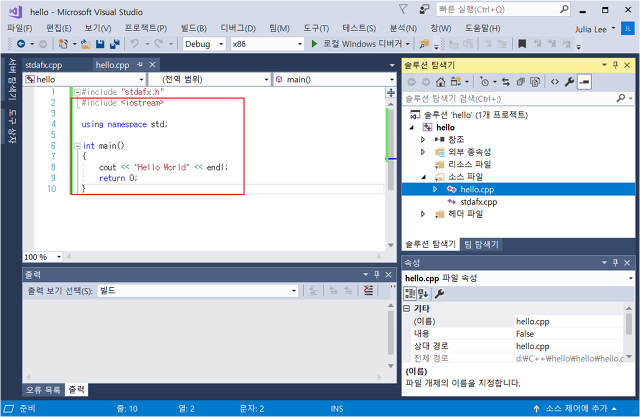Close the hello.cpp editor tab
Viewport: 640px width, 417px height.
click(152, 64)
